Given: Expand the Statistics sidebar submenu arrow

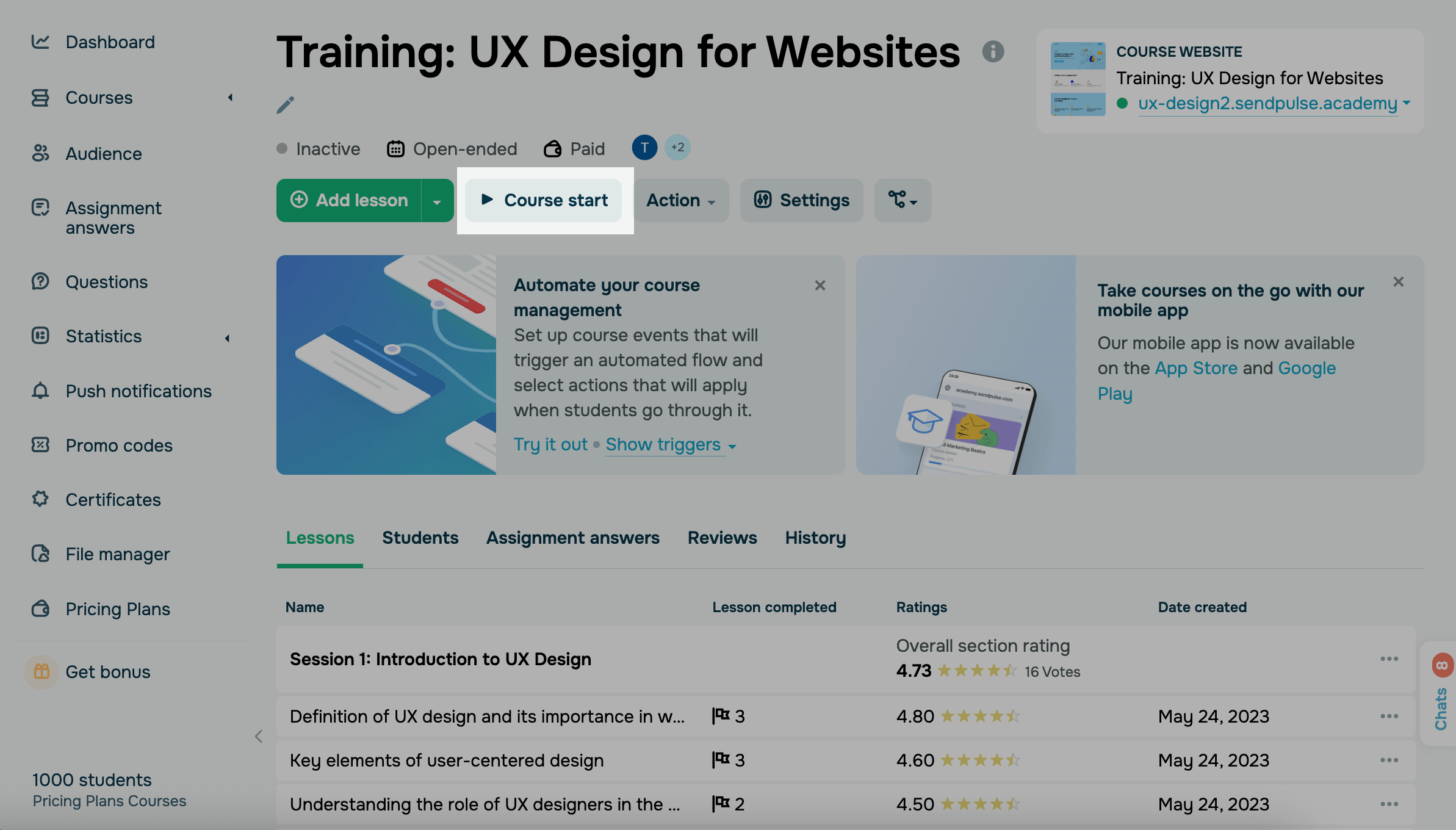Looking at the screenshot, I should coord(228,337).
